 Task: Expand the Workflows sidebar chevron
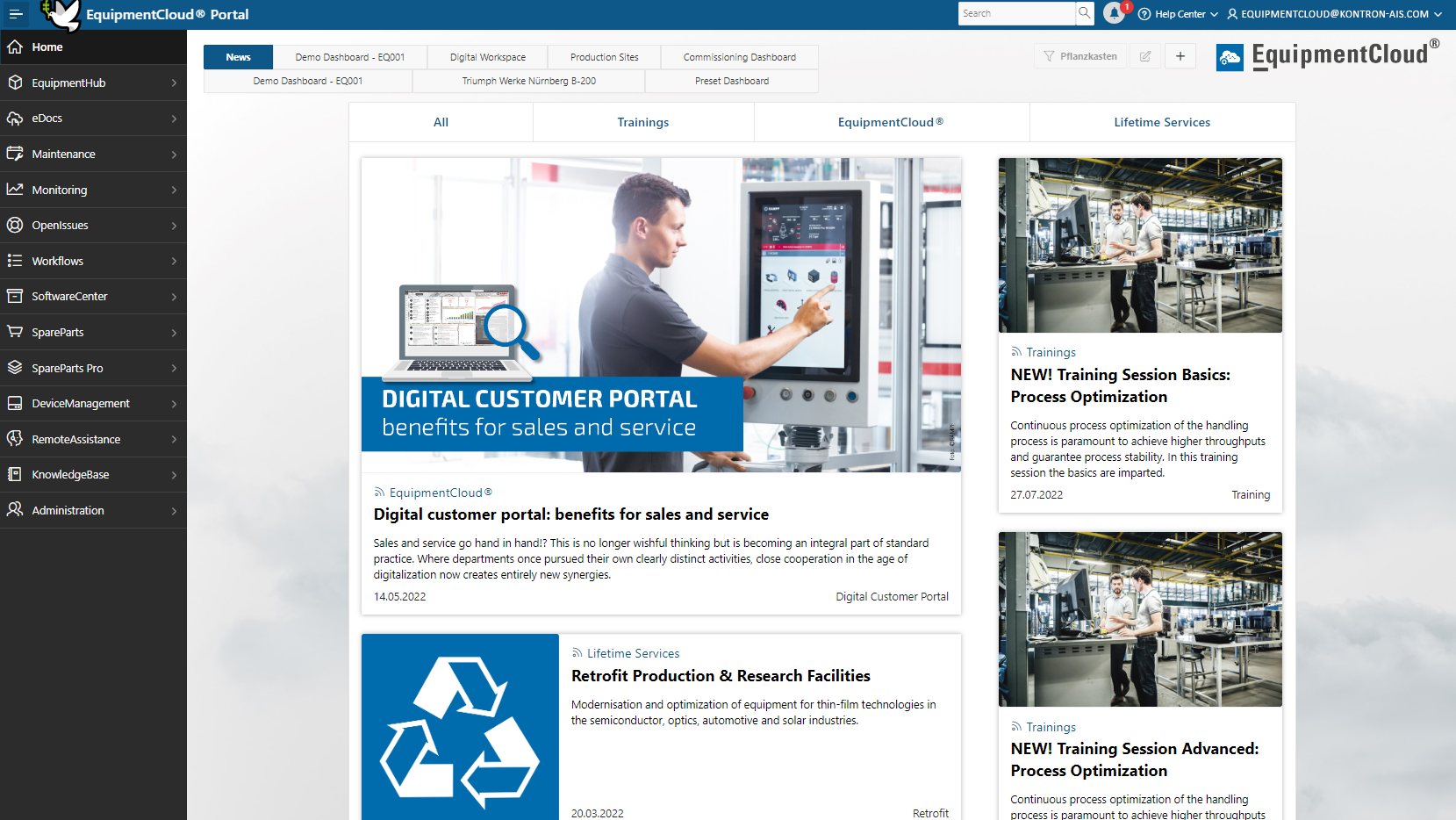click(x=174, y=261)
